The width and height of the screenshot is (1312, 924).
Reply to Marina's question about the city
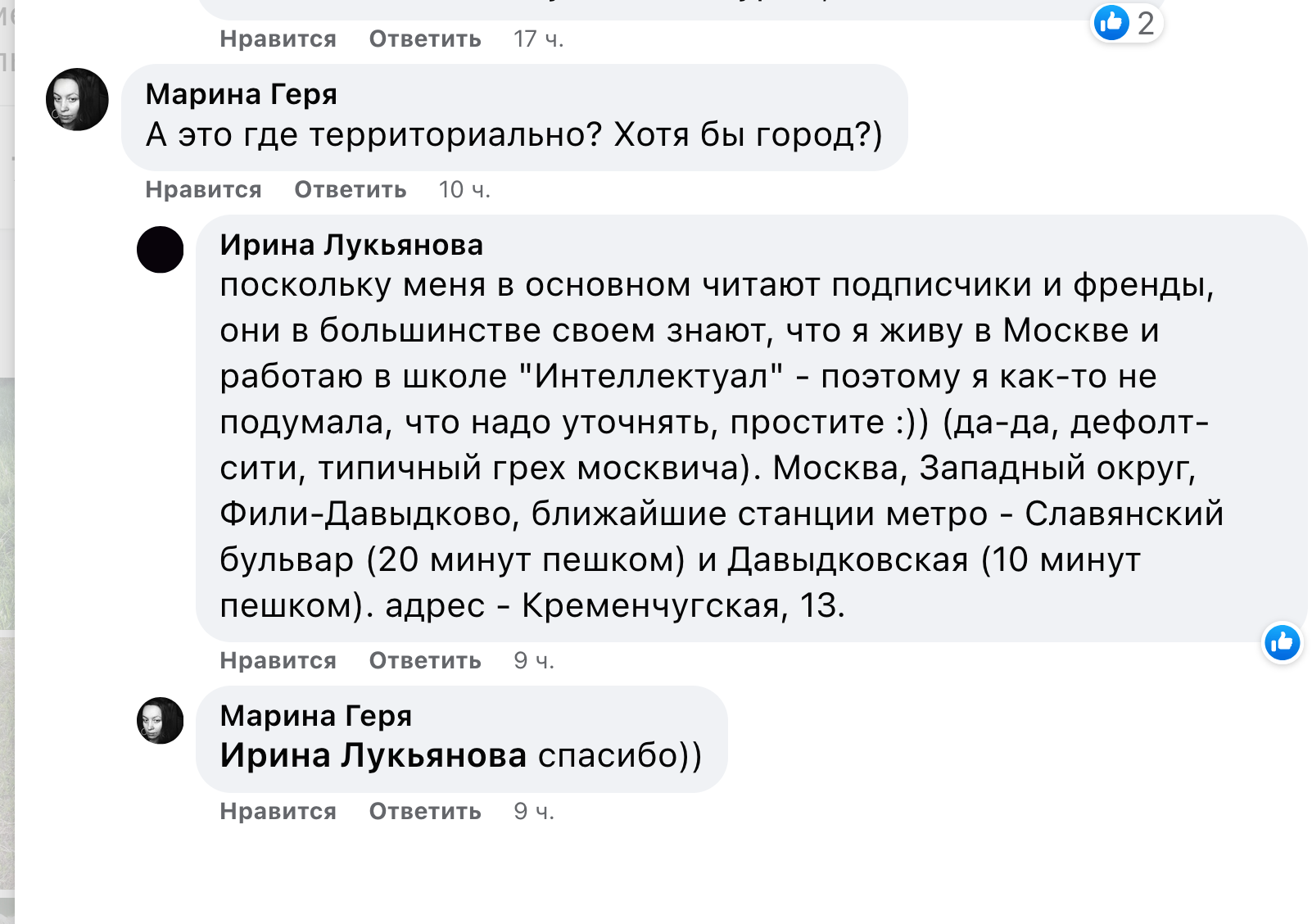(350, 189)
